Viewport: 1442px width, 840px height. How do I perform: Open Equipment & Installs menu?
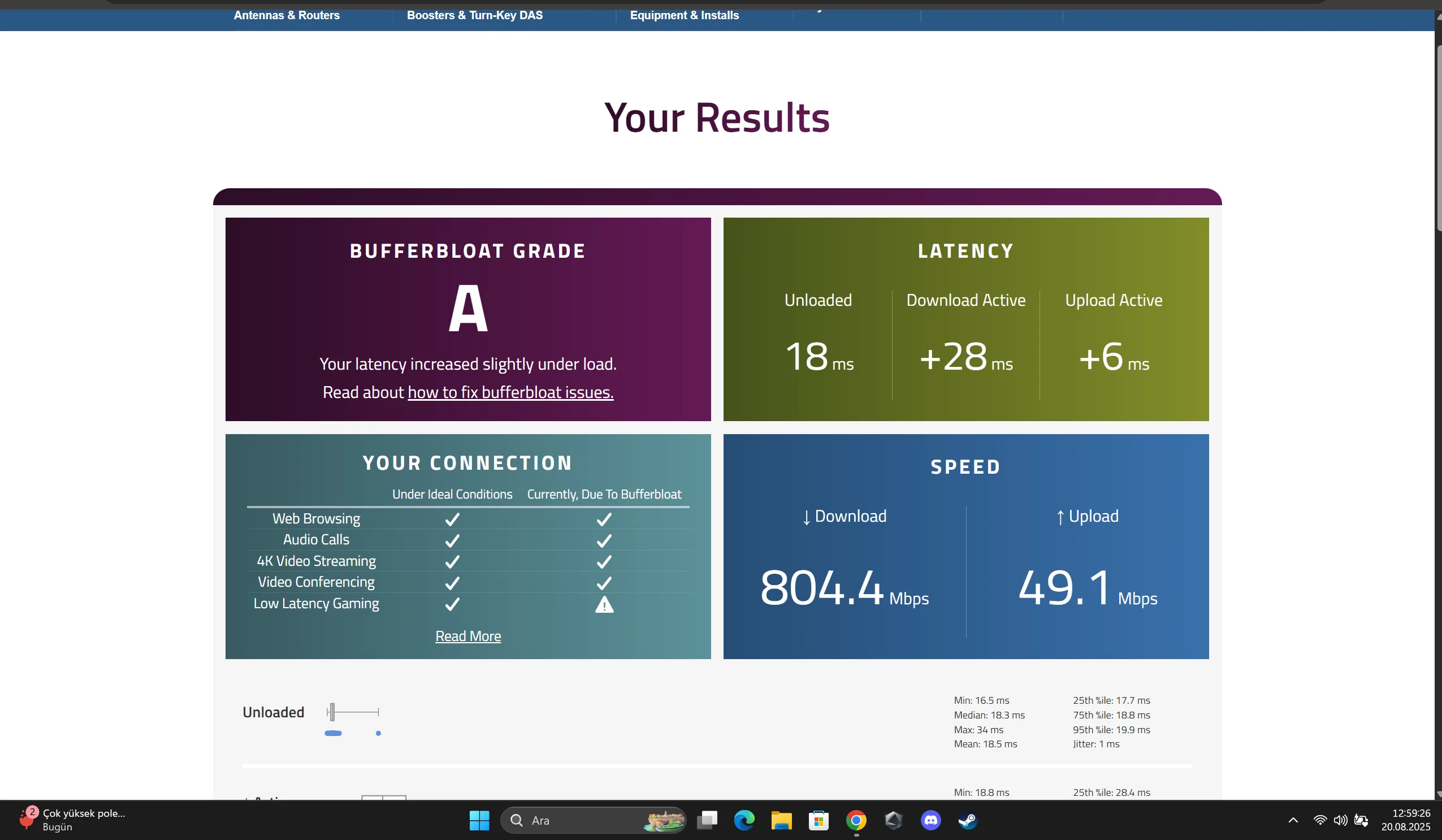click(684, 15)
